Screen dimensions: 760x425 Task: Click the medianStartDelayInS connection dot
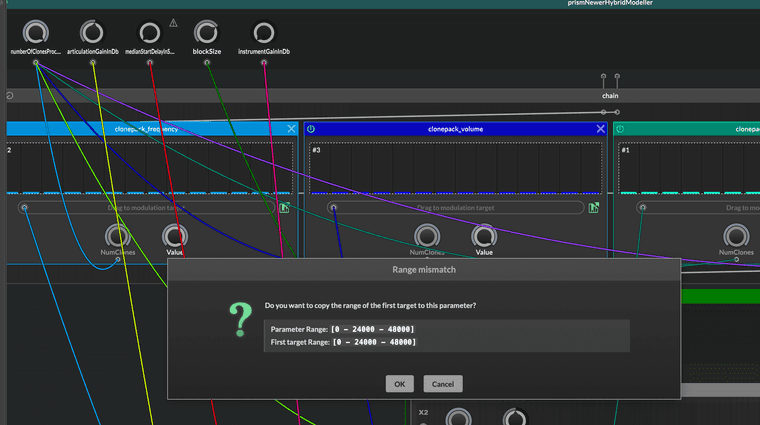[150, 63]
